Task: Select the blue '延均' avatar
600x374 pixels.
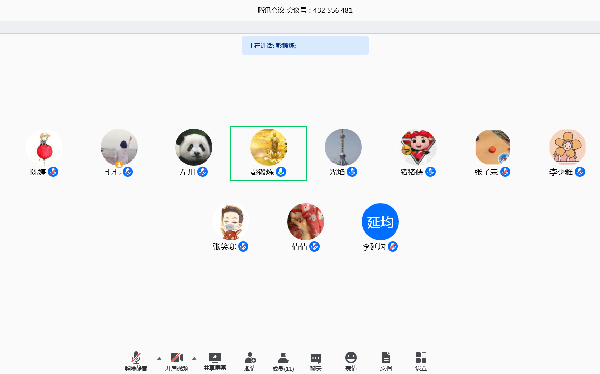Action: click(x=380, y=222)
